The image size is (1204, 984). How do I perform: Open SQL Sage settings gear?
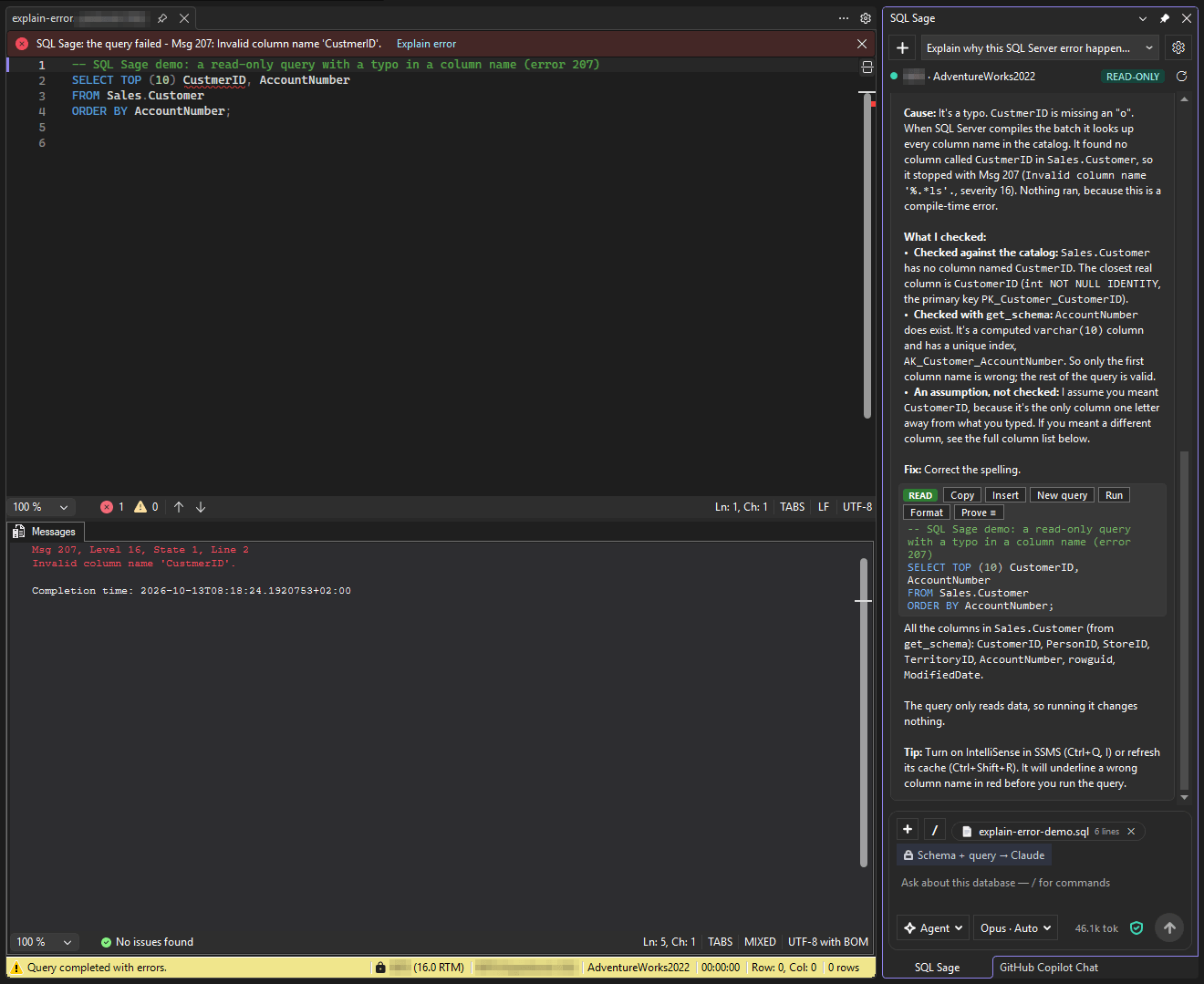point(1178,48)
